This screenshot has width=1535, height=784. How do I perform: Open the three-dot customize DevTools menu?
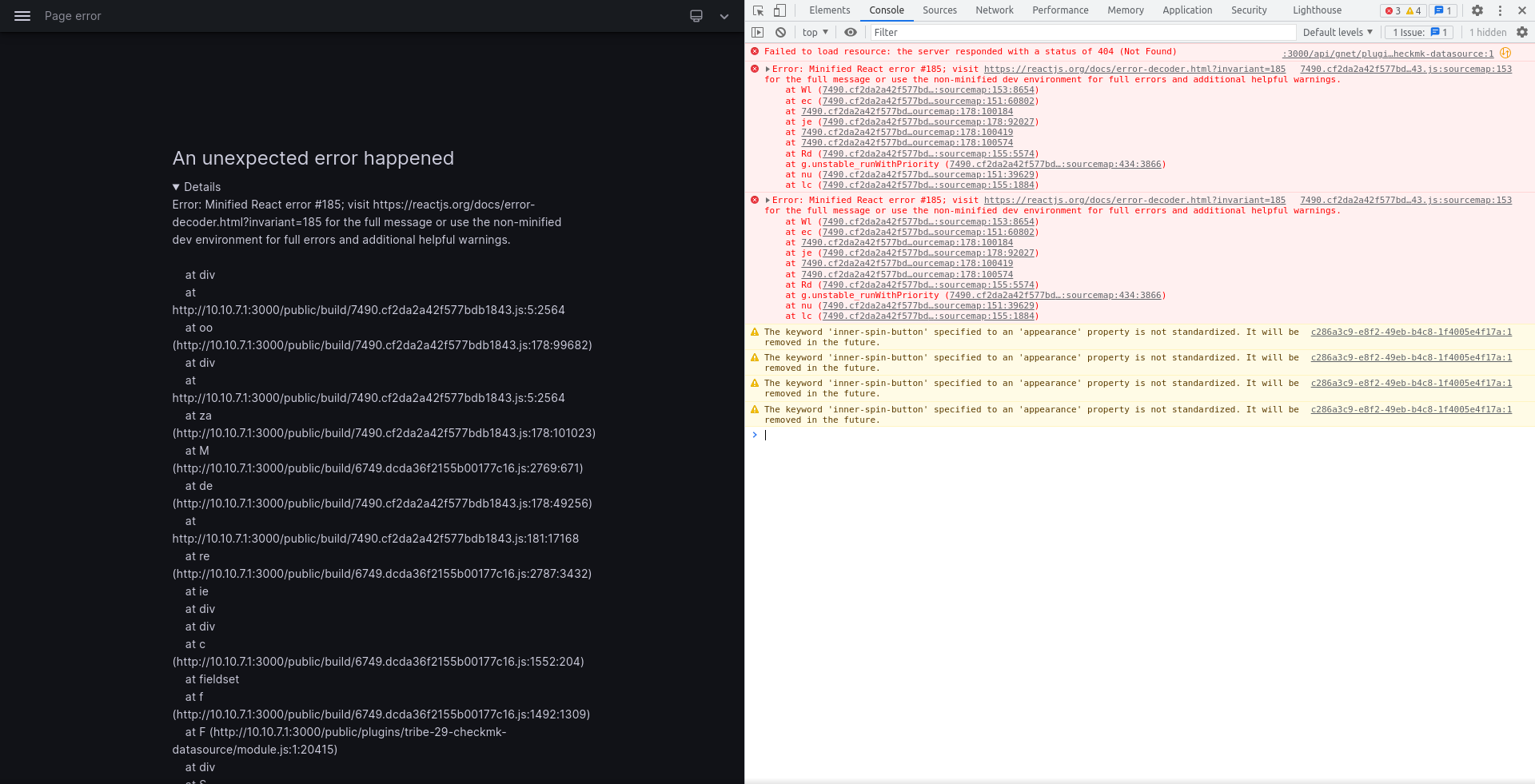tap(1500, 10)
